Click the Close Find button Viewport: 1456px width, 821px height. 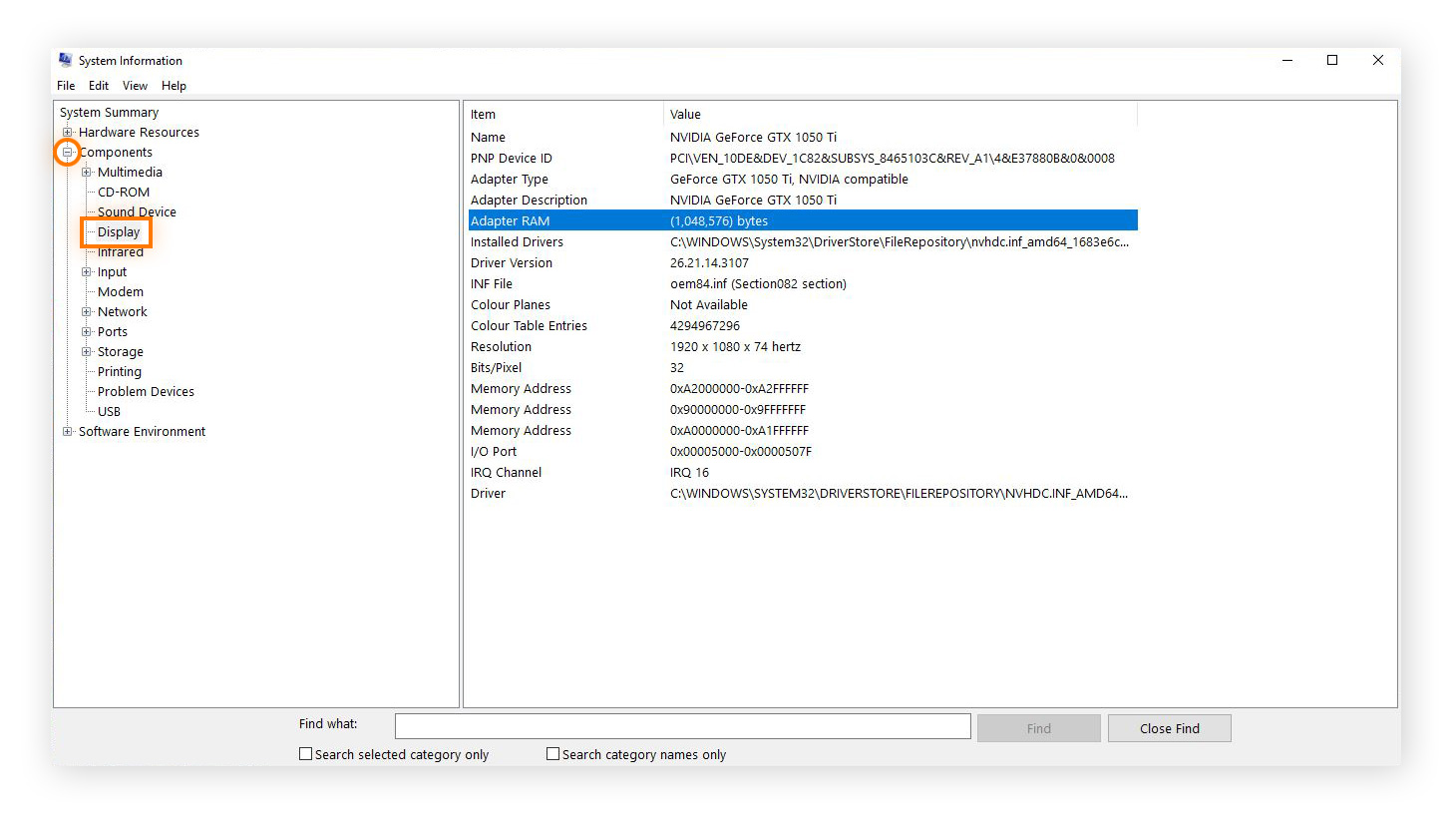coord(1170,728)
